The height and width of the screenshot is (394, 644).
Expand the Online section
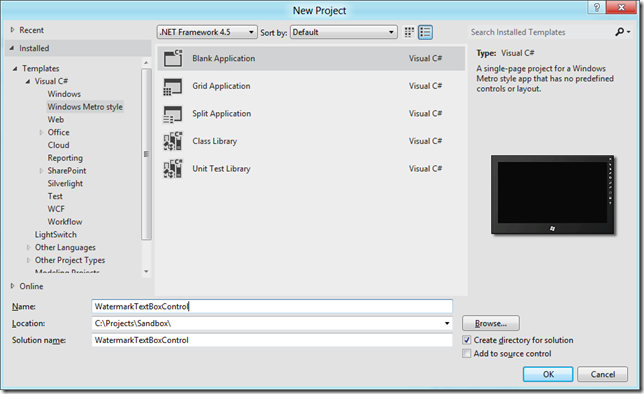(12, 286)
